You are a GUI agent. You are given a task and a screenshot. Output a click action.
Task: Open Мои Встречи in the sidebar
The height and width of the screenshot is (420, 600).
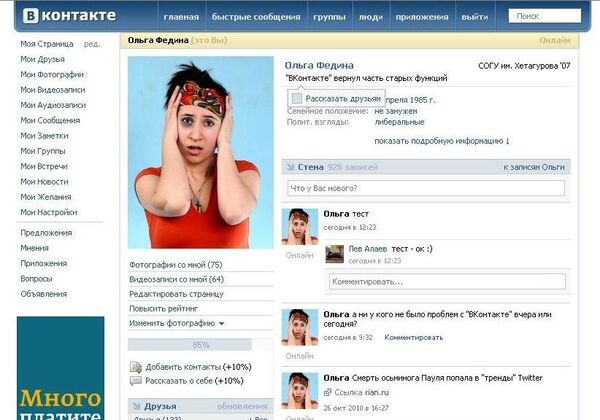[x=44, y=166]
